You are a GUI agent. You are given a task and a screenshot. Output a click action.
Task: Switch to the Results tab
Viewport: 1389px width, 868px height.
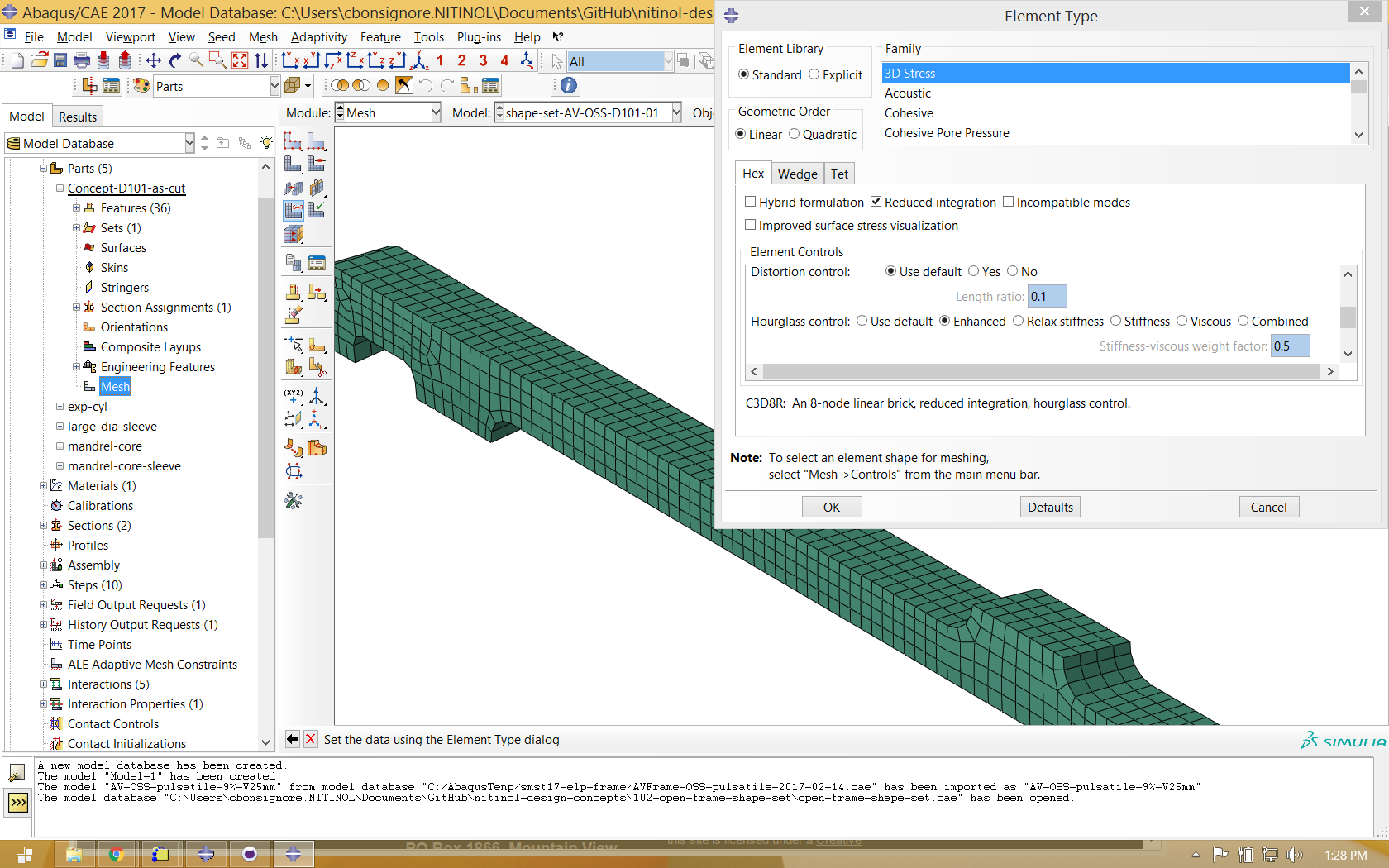[78, 117]
